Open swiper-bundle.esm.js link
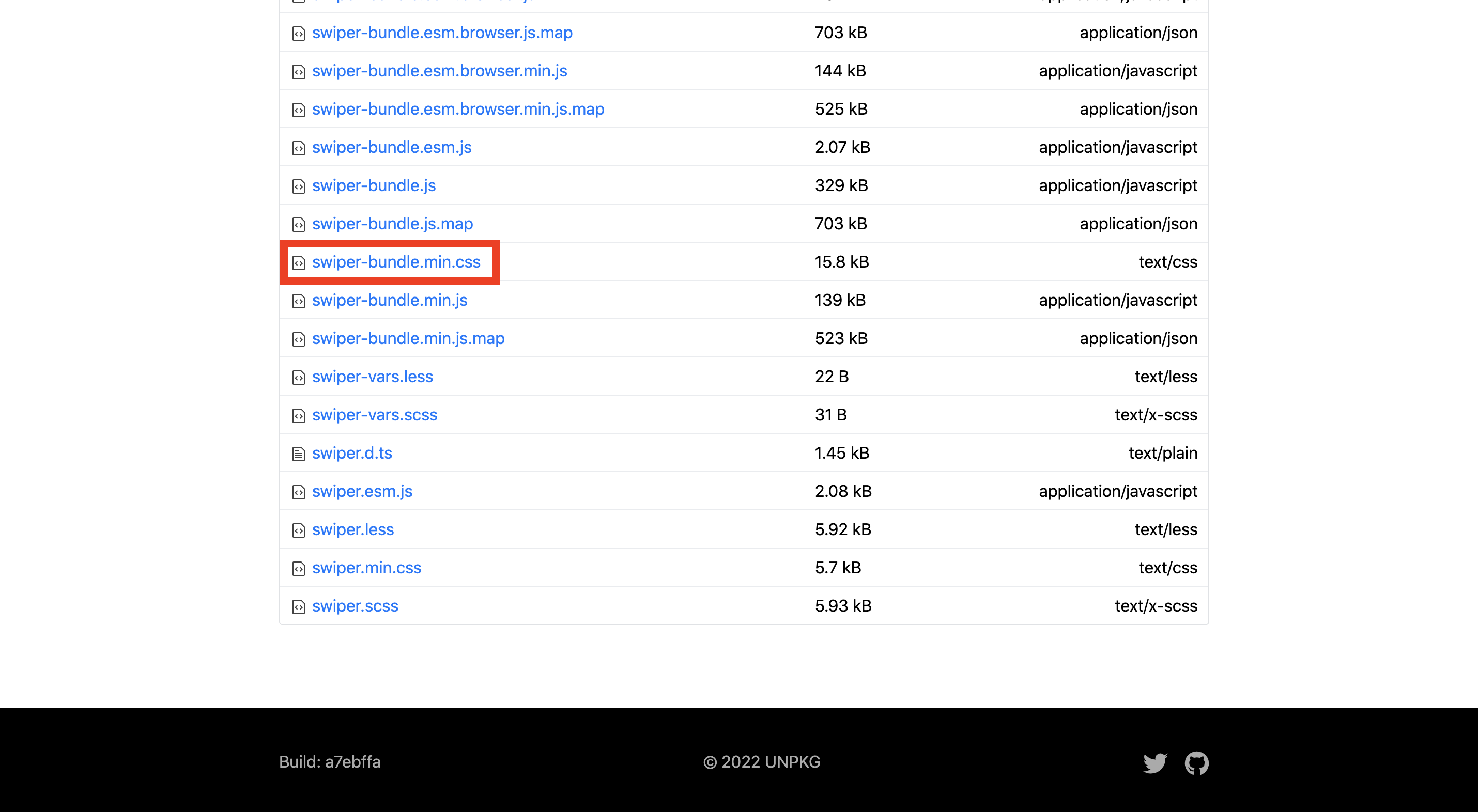 391,147
